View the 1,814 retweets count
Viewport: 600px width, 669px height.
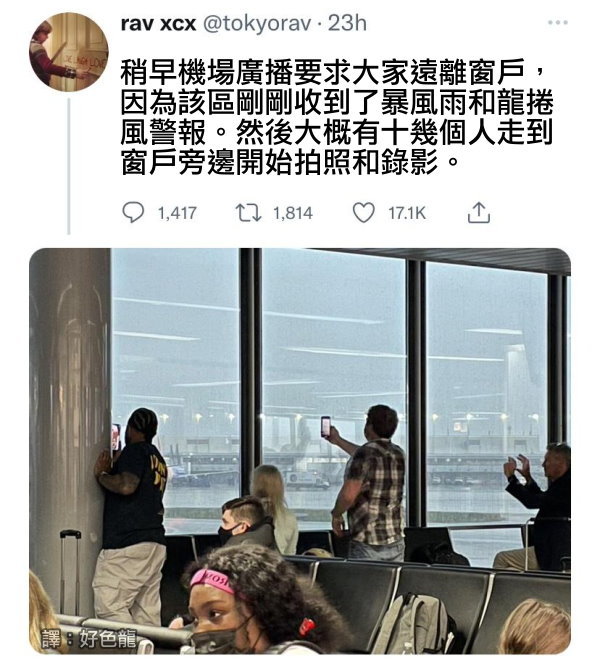coord(293,213)
